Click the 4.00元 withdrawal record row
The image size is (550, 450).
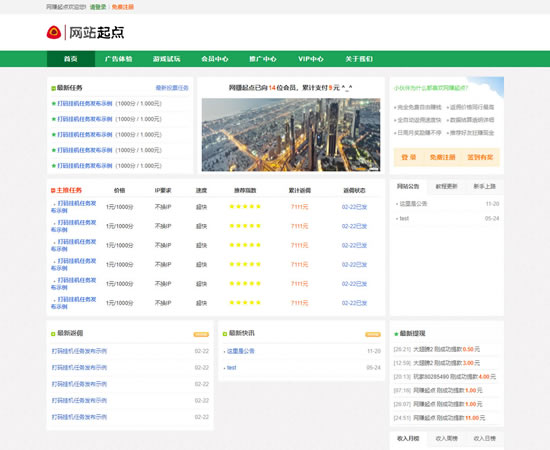pos(447,377)
